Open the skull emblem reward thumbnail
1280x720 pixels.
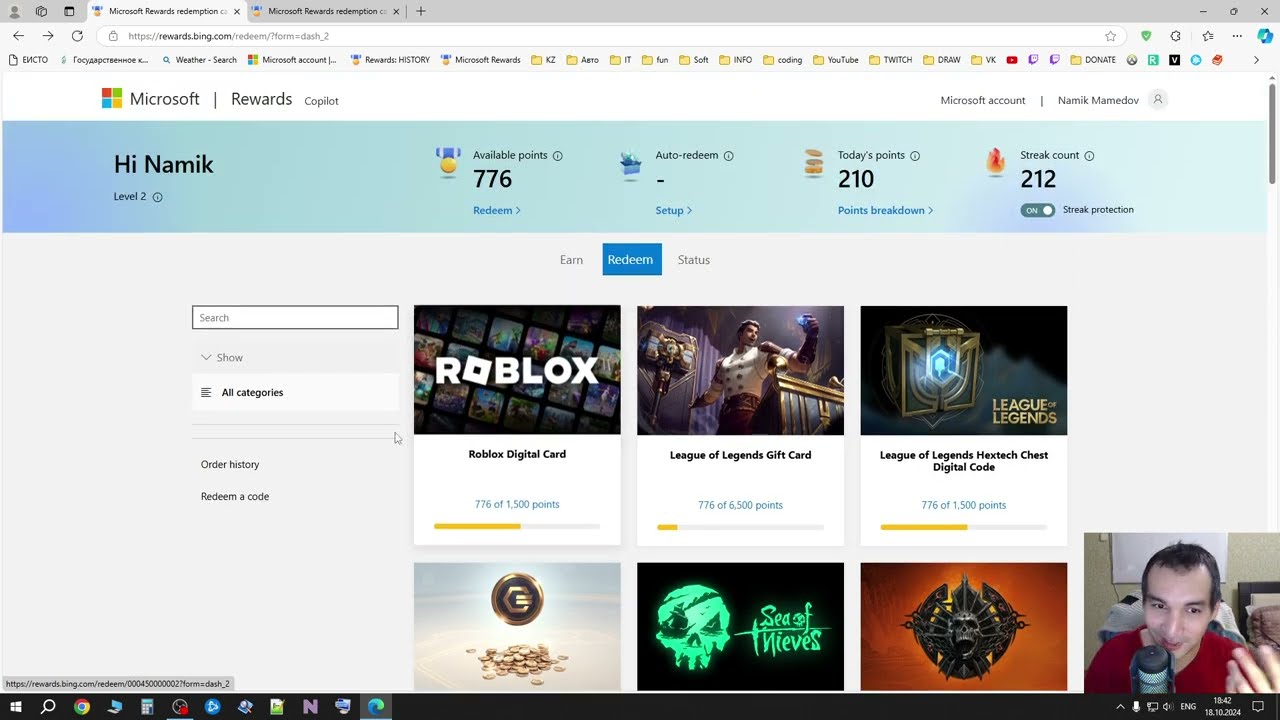pyautogui.click(x=963, y=627)
